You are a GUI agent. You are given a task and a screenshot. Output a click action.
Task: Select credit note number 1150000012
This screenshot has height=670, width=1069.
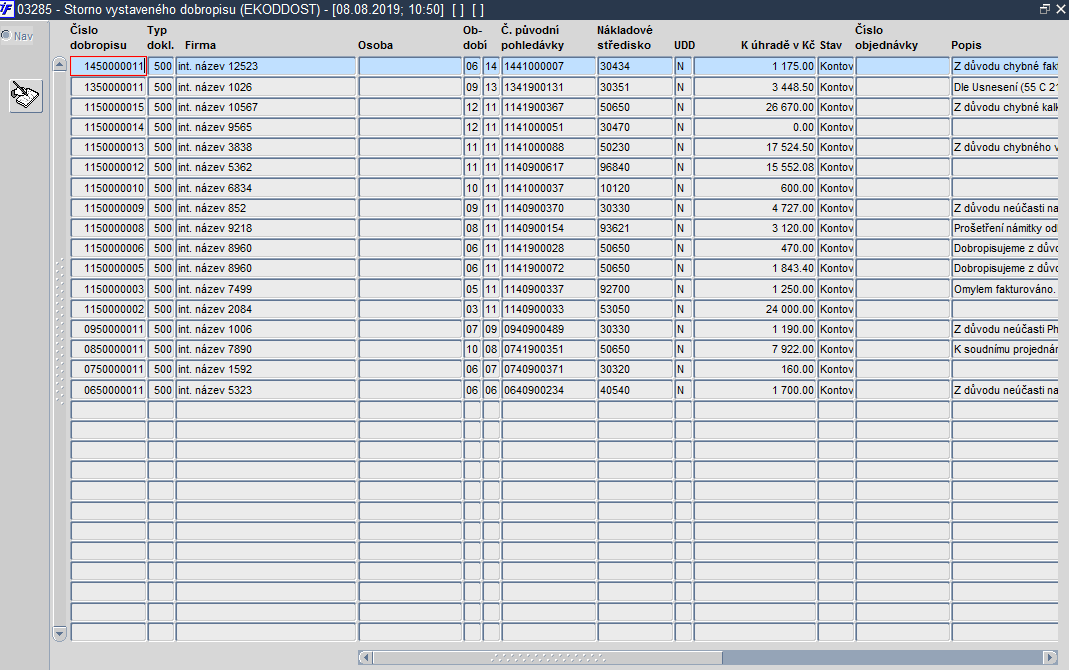(x=108, y=168)
